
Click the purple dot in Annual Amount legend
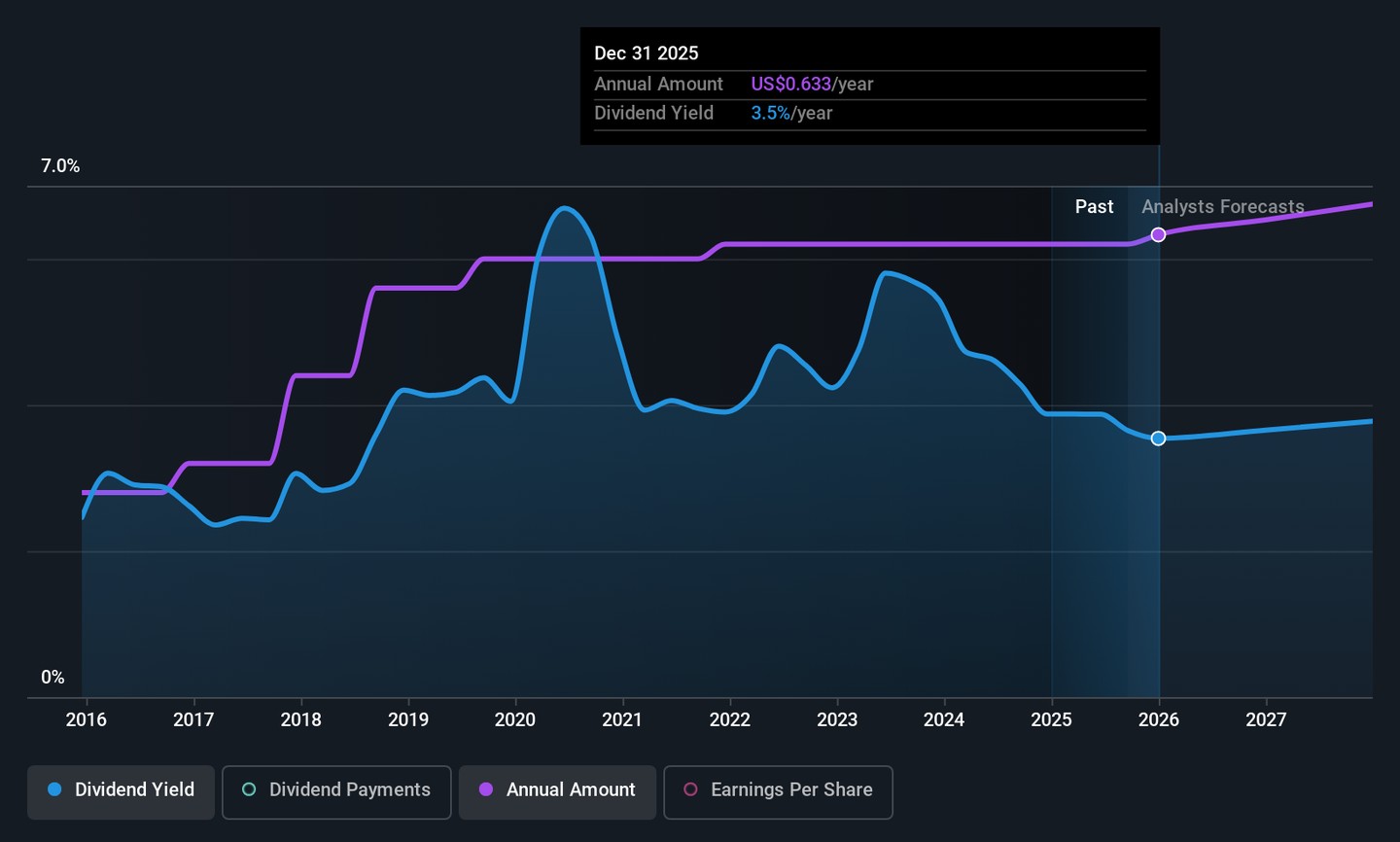pos(486,789)
